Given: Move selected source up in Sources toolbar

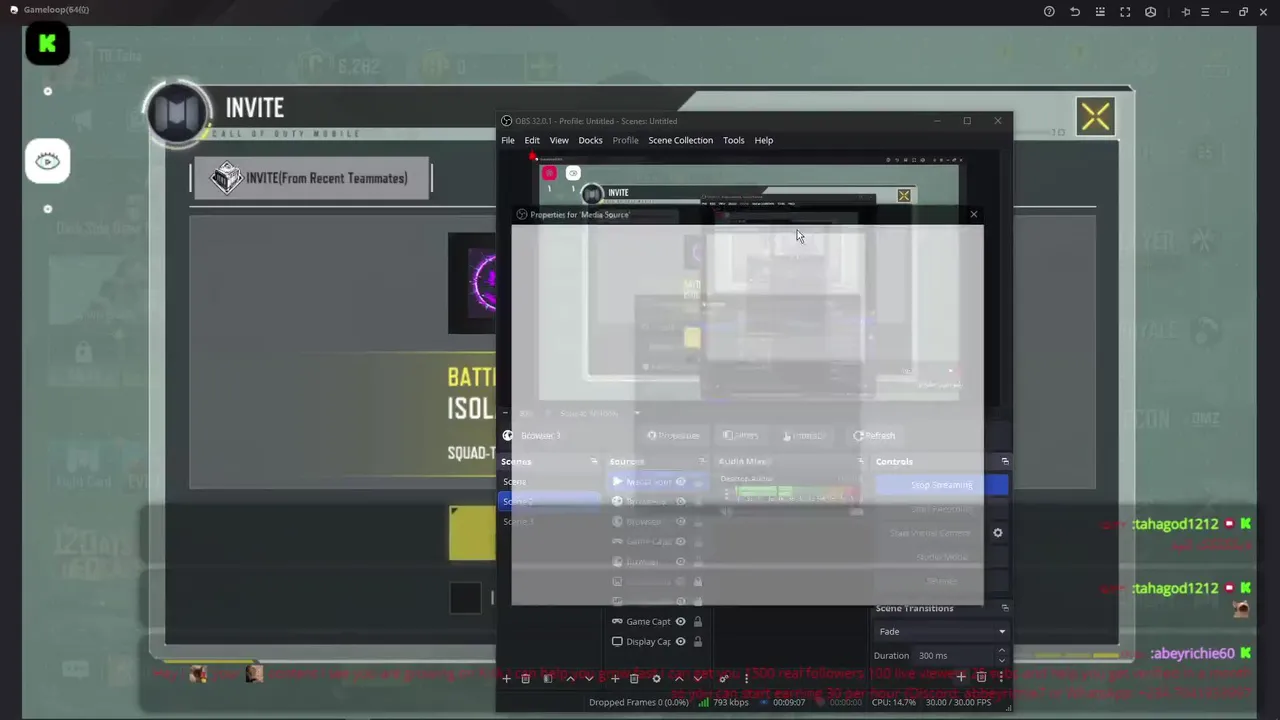Looking at the screenshot, I should coord(679,678).
